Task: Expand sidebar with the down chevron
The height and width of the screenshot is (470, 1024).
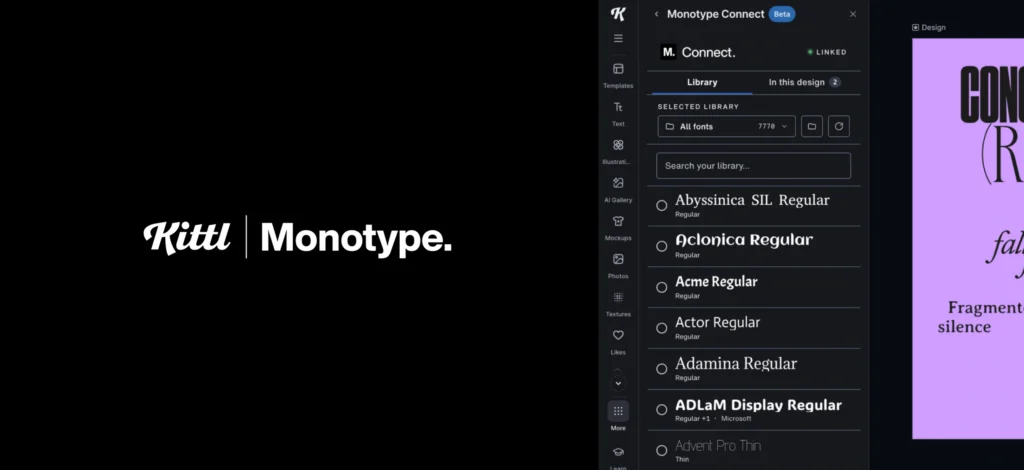Action: coord(618,383)
